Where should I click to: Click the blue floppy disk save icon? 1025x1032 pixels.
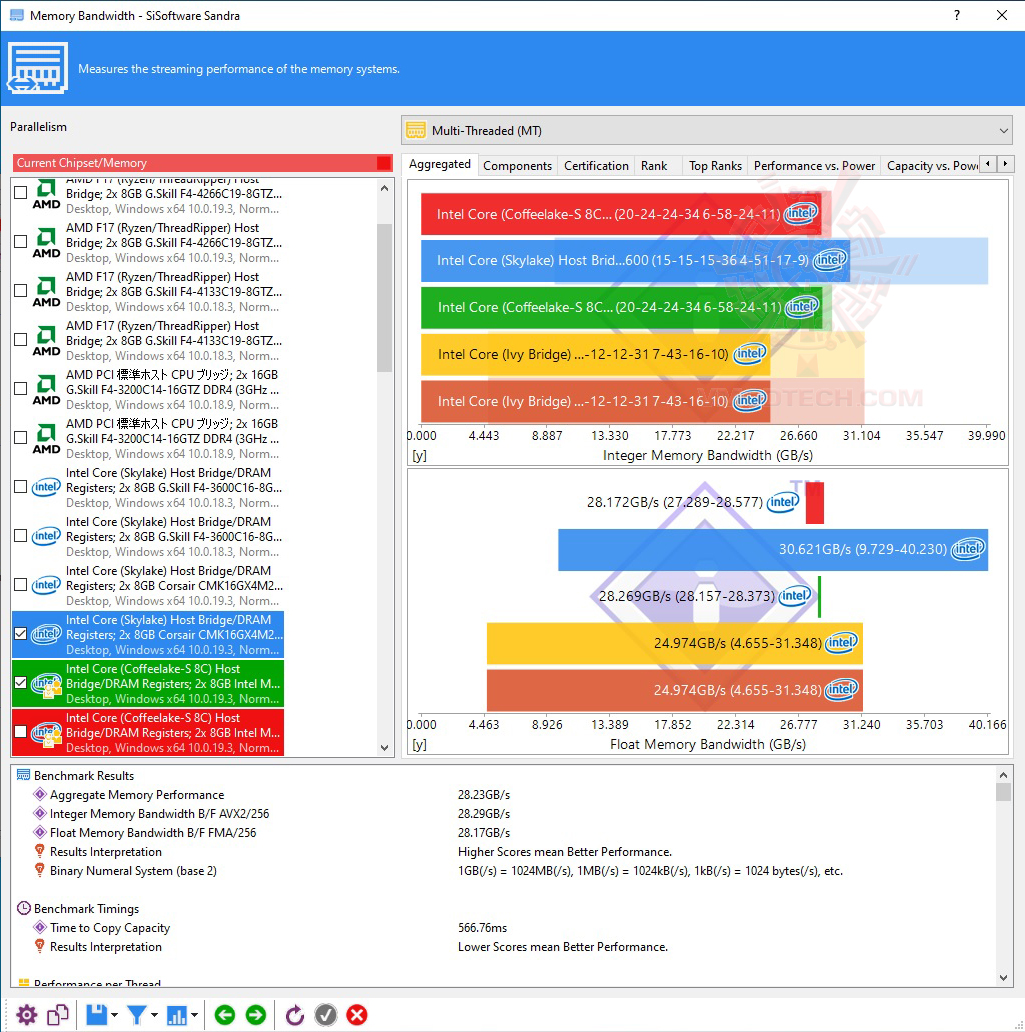(x=97, y=1015)
